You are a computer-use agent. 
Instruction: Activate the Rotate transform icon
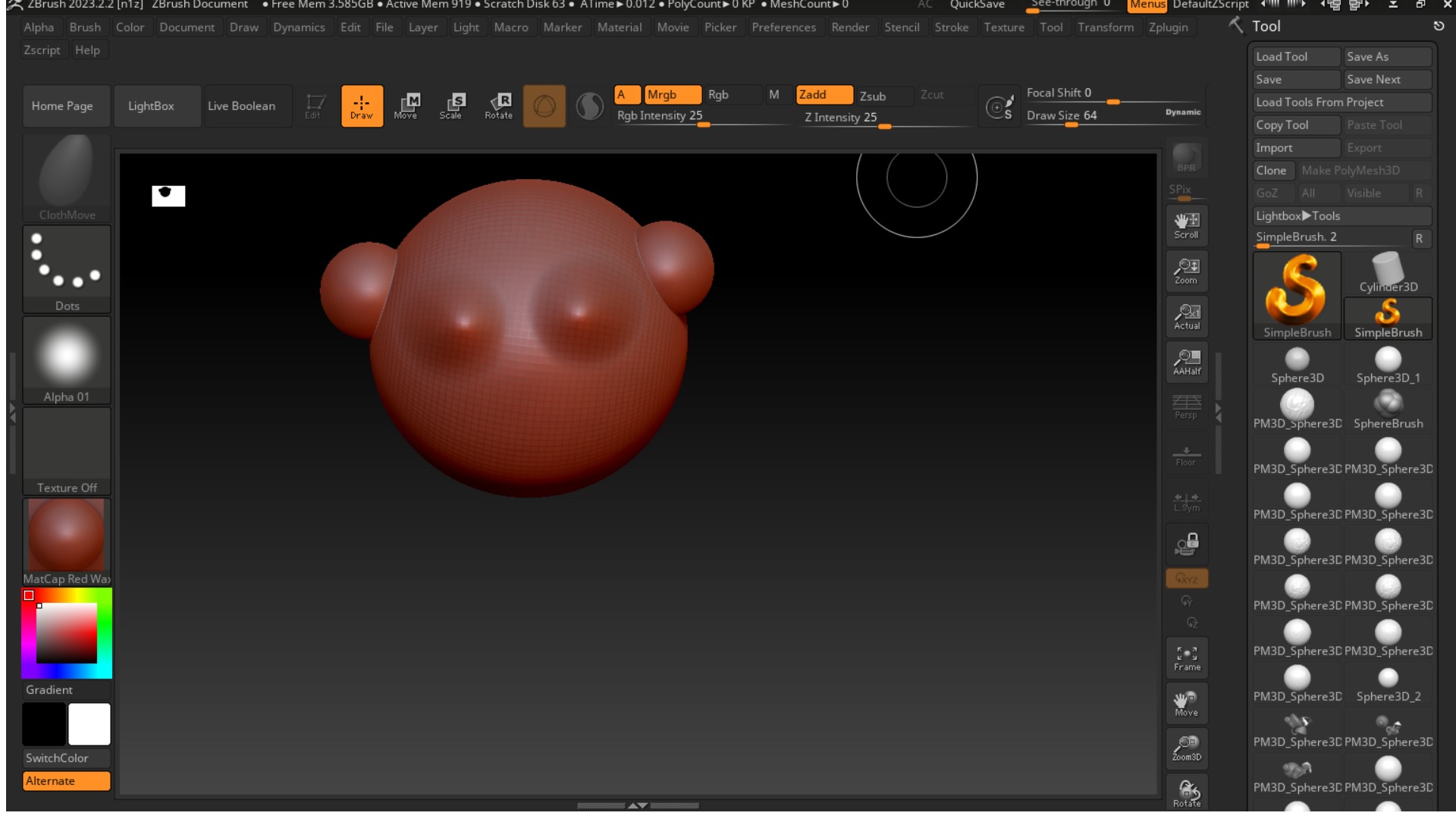point(499,105)
